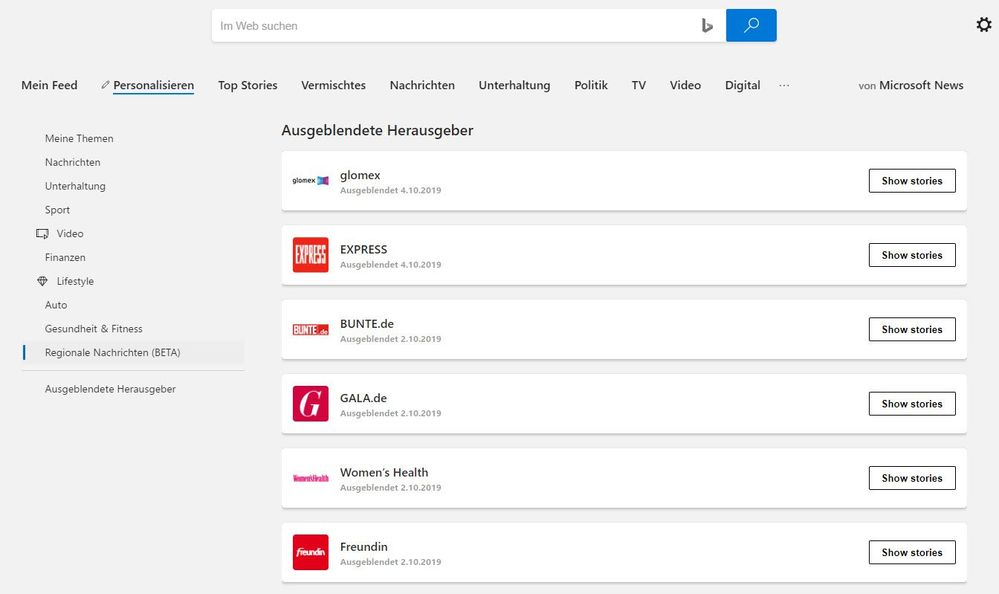Click the Women's Health publisher name
Viewport: 999px width, 594px height.
click(x=384, y=472)
